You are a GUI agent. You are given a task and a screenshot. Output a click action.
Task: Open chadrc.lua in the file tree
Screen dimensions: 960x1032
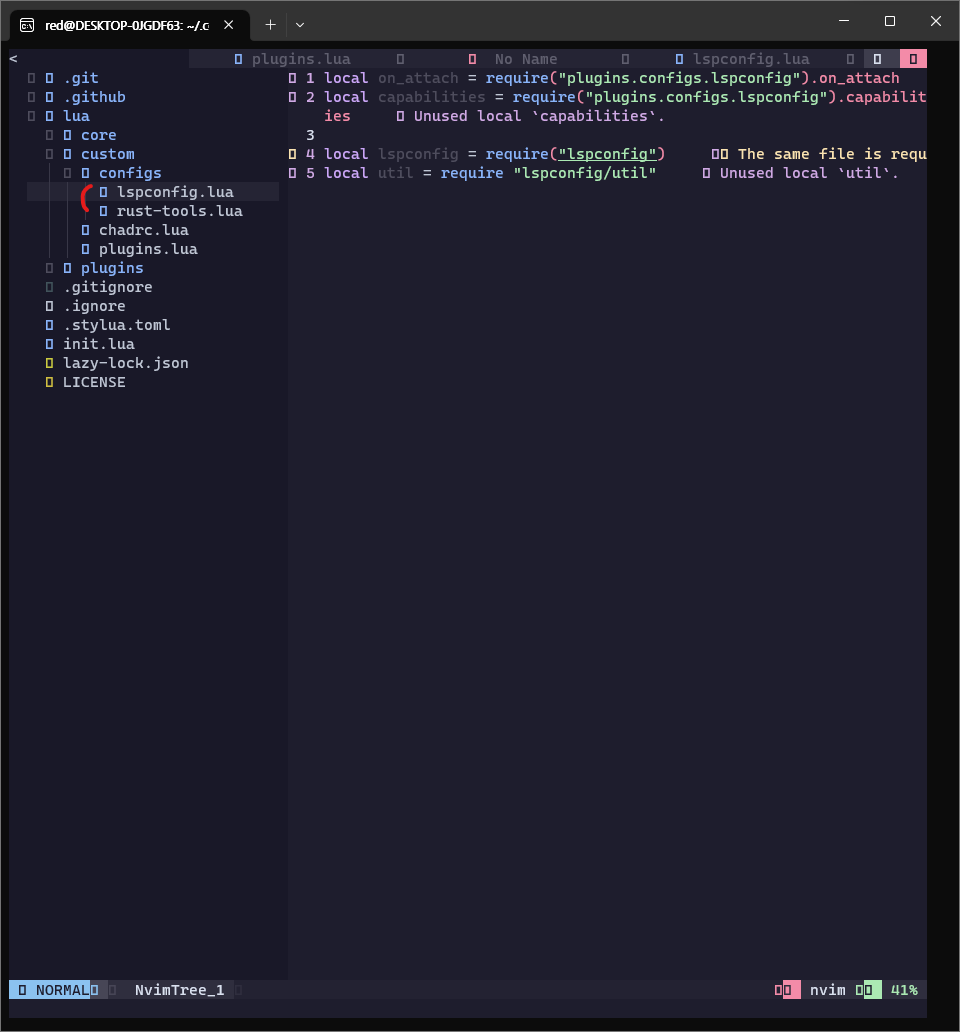pos(143,230)
